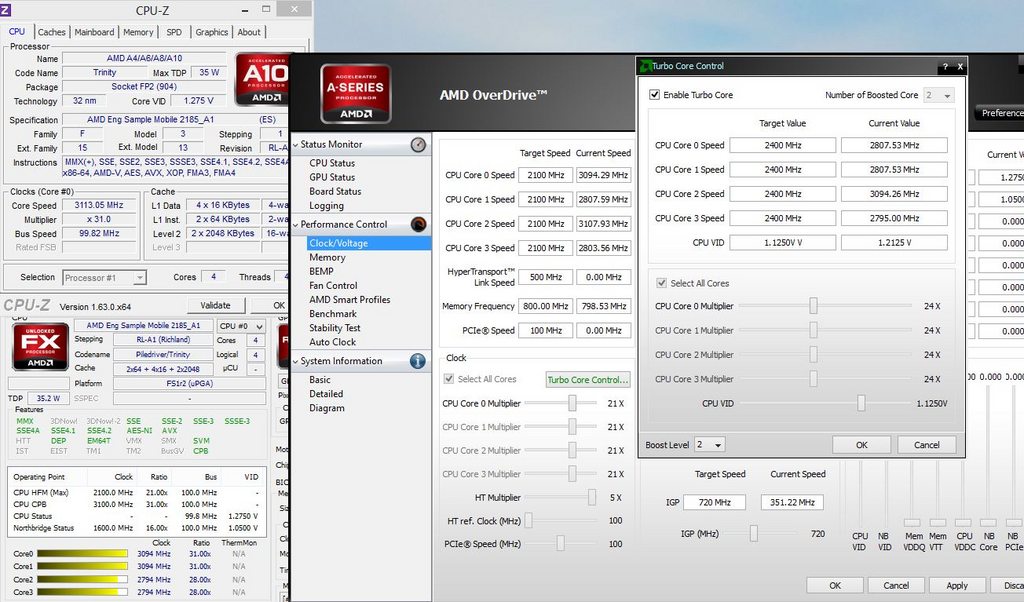Select Memory under Performance Control
Image resolution: width=1024 pixels, height=602 pixels.
(x=327, y=257)
